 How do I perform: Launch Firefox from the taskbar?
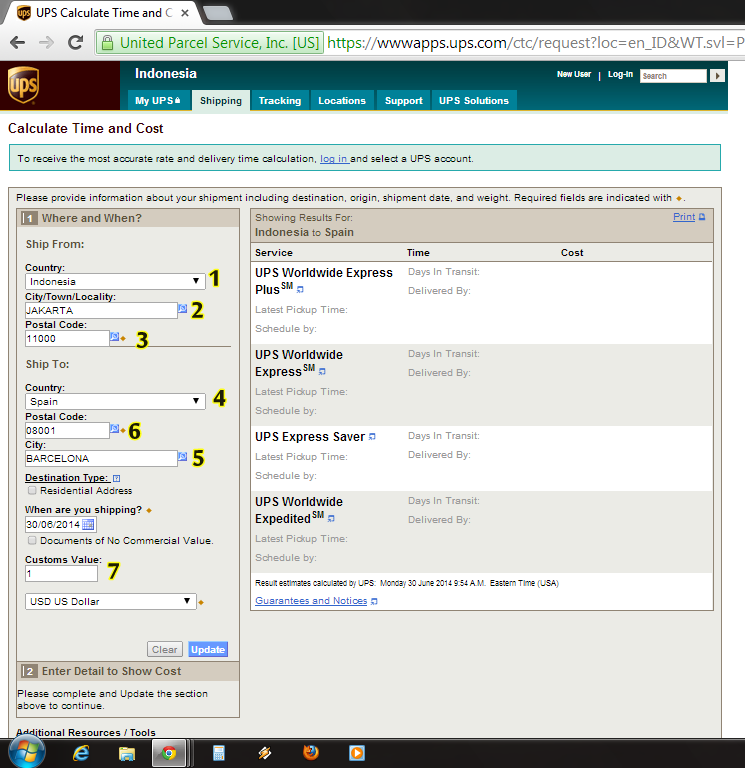[311, 752]
